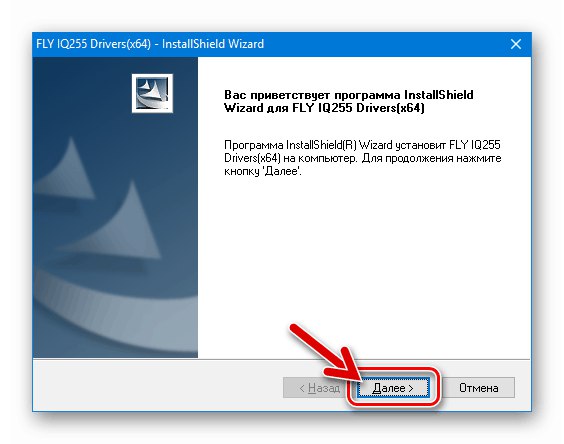Close the InstallShield Wizard window

pos(516,44)
